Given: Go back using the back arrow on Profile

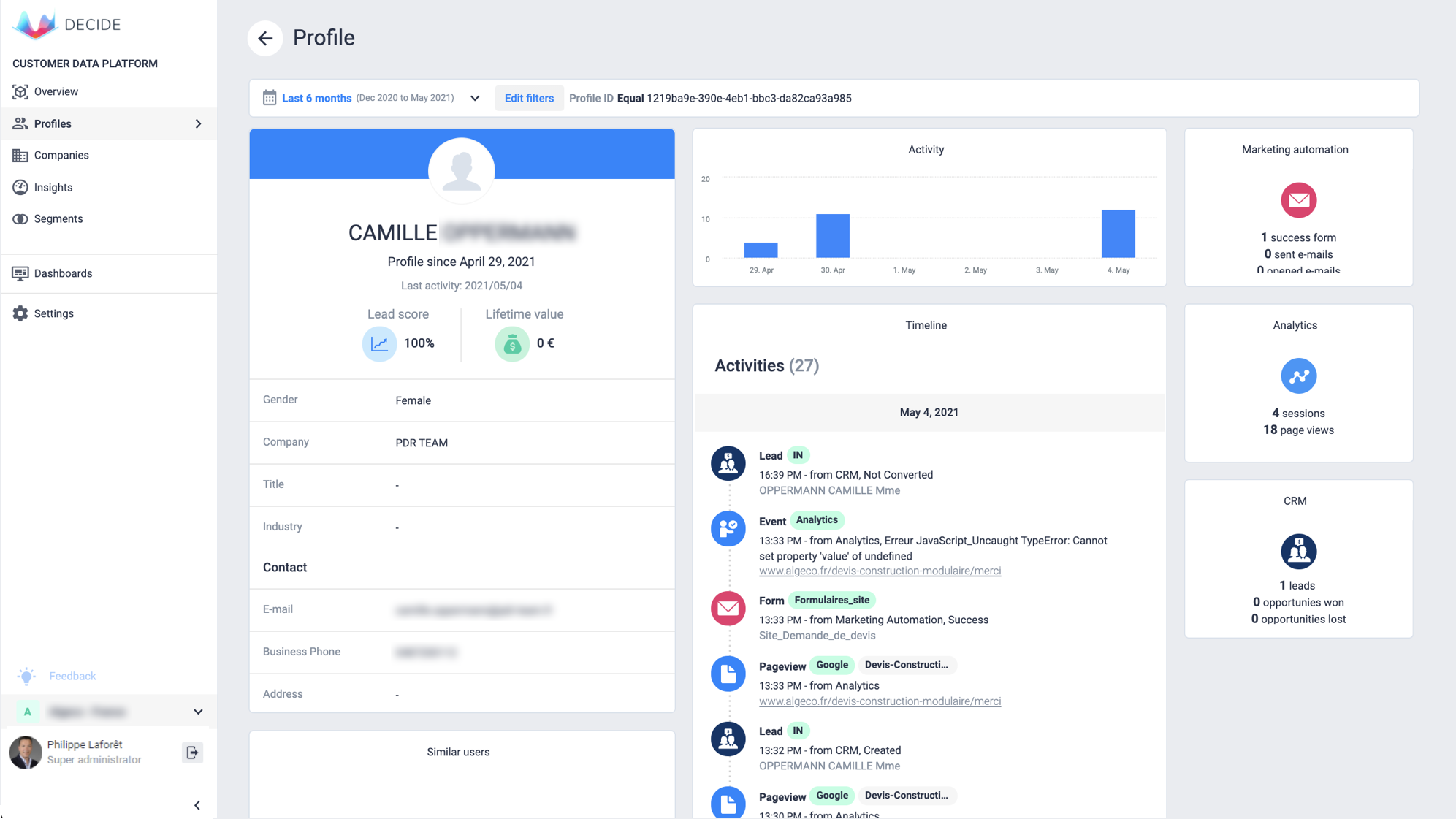Looking at the screenshot, I should point(264,38).
